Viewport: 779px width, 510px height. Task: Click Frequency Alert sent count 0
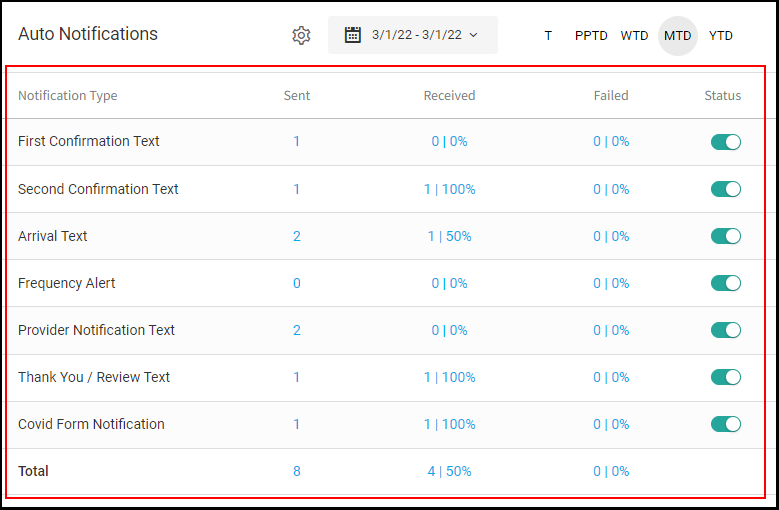297,283
